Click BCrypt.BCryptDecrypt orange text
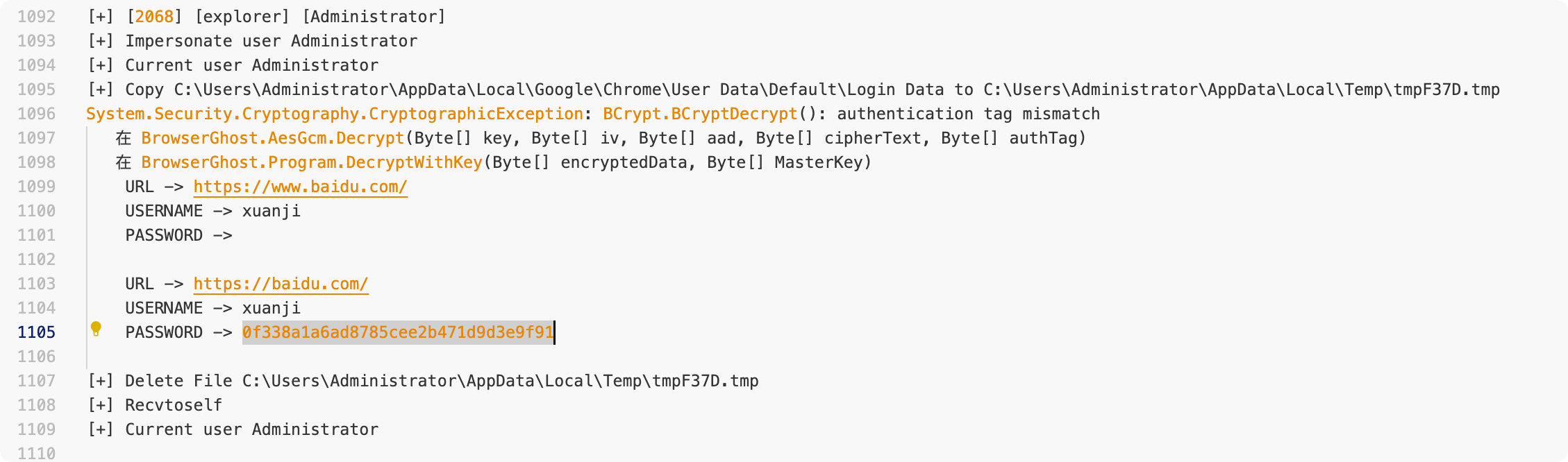The height and width of the screenshot is (462, 1568). (700, 114)
